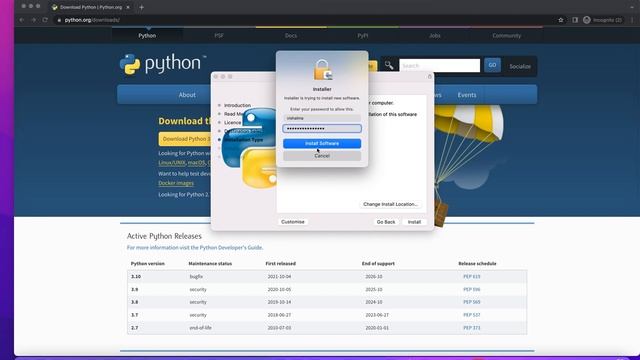This screenshot has width=640, height=360.
Task: Click the magnifying glass search icon
Action: (x=389, y=65)
